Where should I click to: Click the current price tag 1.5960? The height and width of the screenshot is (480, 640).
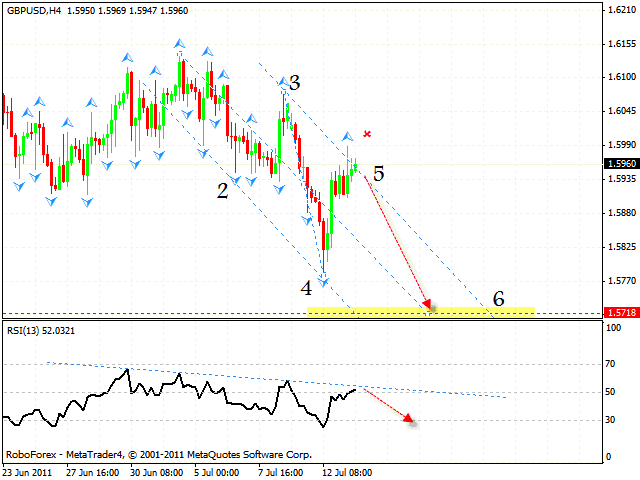click(x=619, y=163)
